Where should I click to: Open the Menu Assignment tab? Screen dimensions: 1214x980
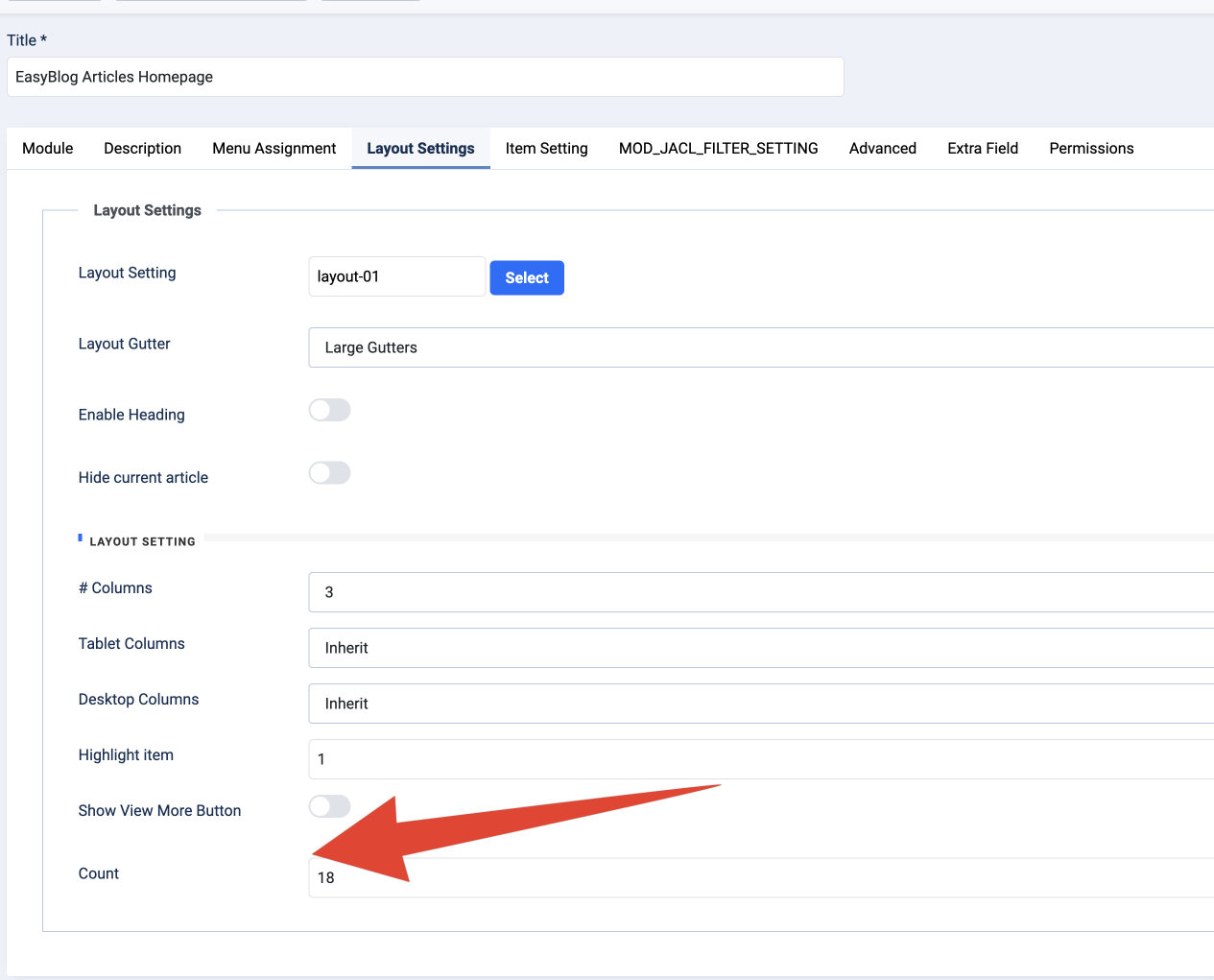(x=274, y=149)
